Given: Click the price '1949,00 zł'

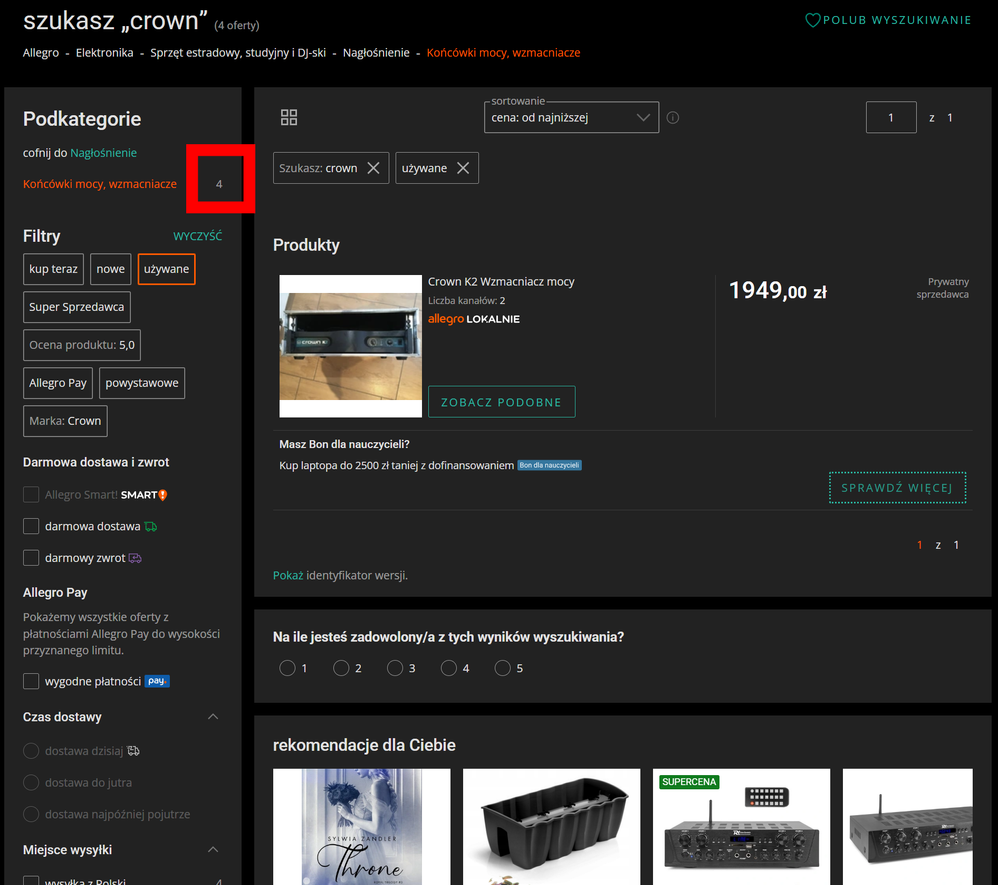Looking at the screenshot, I should tap(778, 291).
